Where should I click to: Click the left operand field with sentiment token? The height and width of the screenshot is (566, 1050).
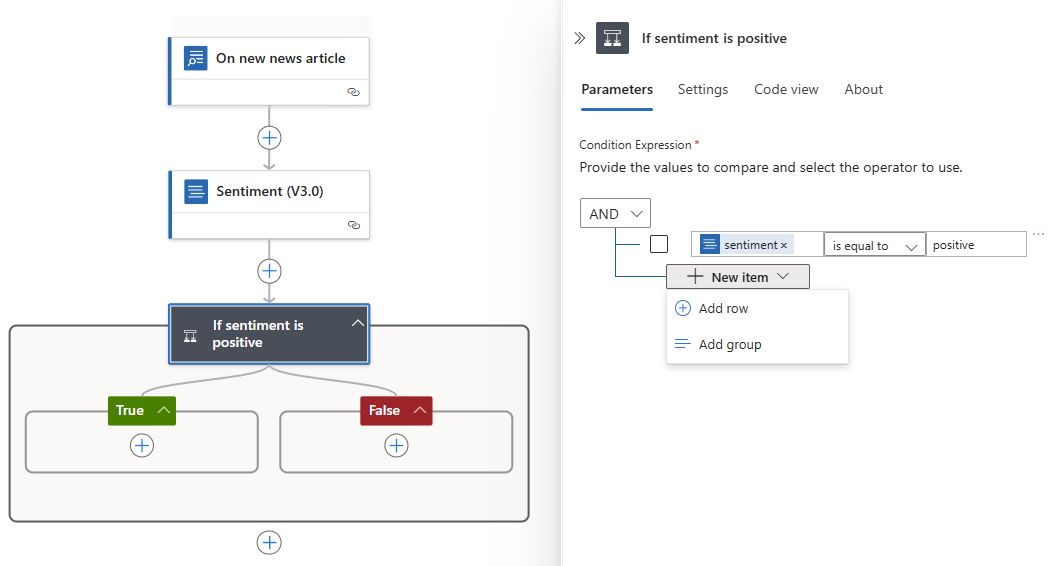tap(757, 244)
